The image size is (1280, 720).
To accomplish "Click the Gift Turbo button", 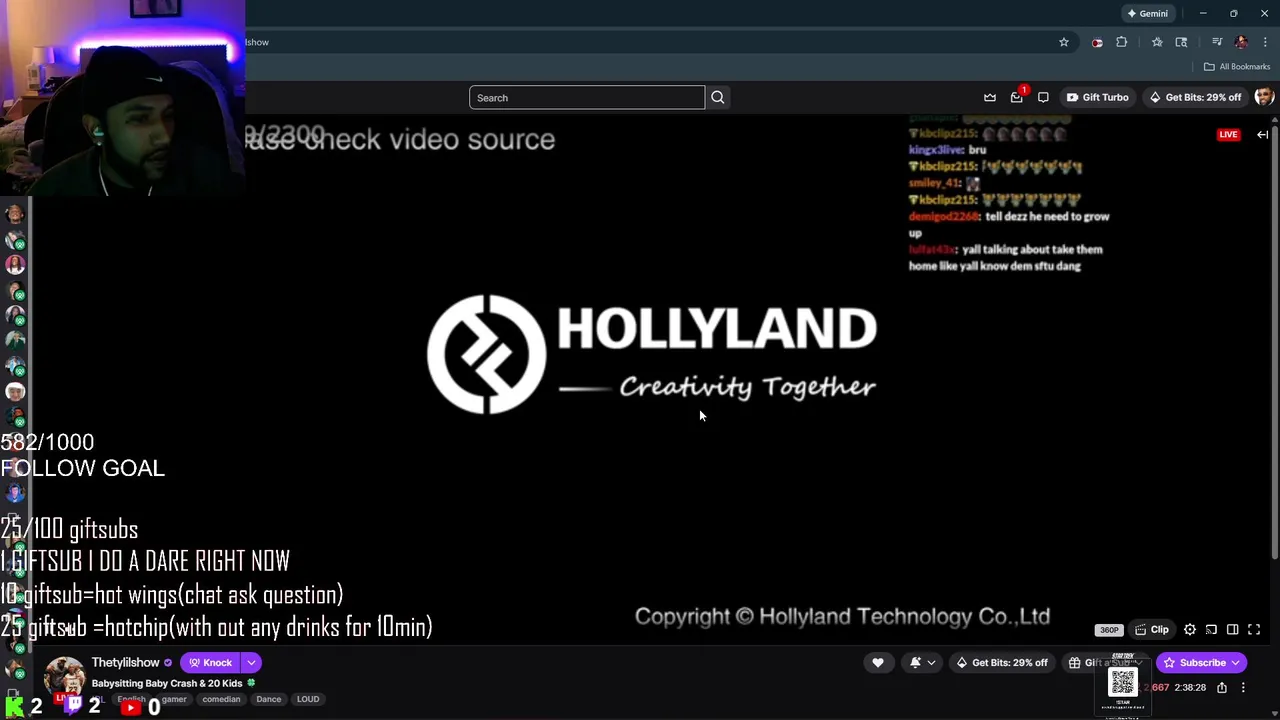I will (x=1097, y=97).
